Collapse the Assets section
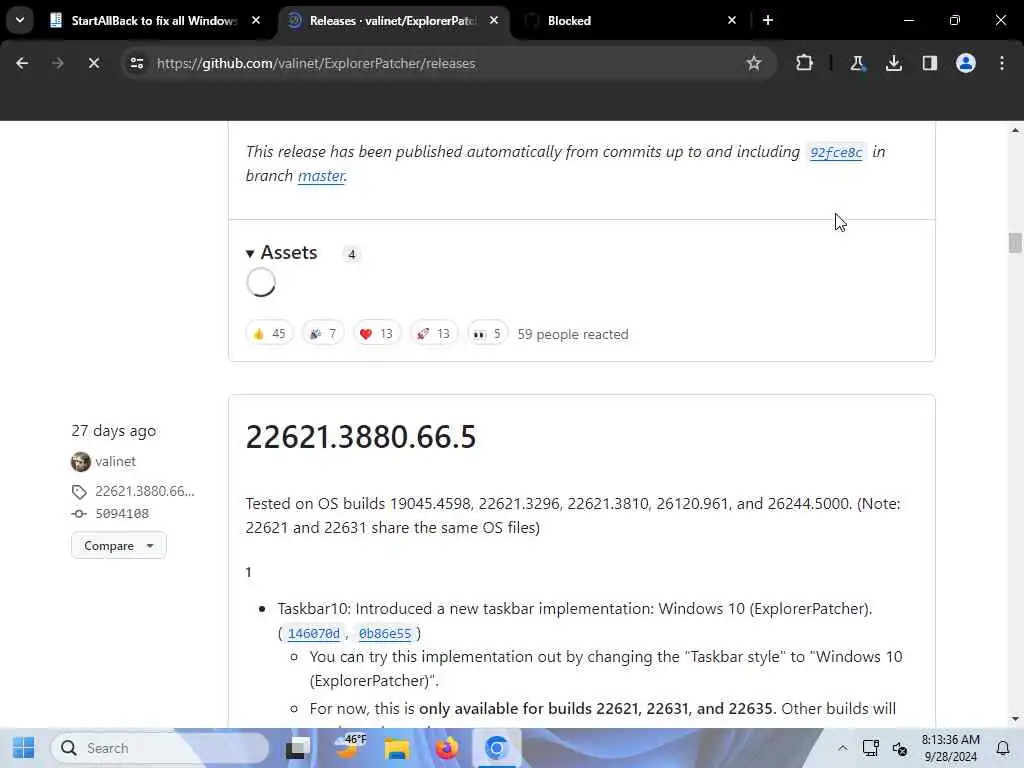 (x=281, y=253)
